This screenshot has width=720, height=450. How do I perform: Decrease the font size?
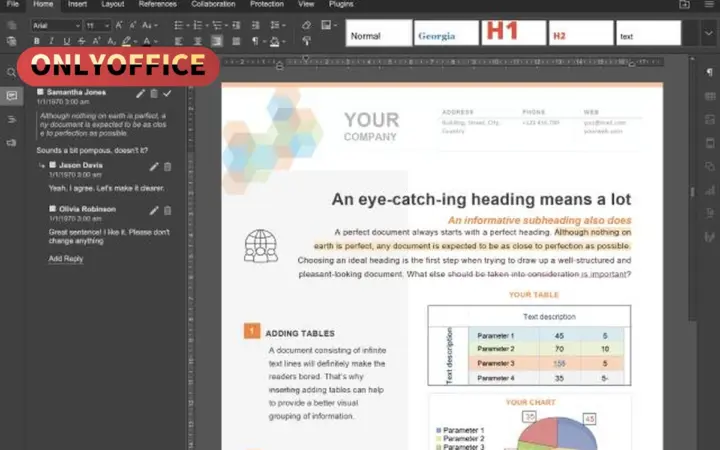click(x=133, y=25)
